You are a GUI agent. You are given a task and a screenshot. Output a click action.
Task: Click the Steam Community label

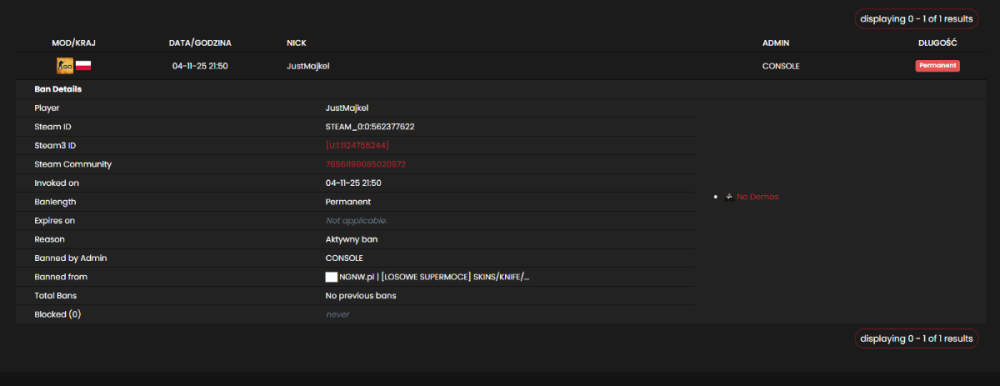pyautogui.click(x=73, y=164)
